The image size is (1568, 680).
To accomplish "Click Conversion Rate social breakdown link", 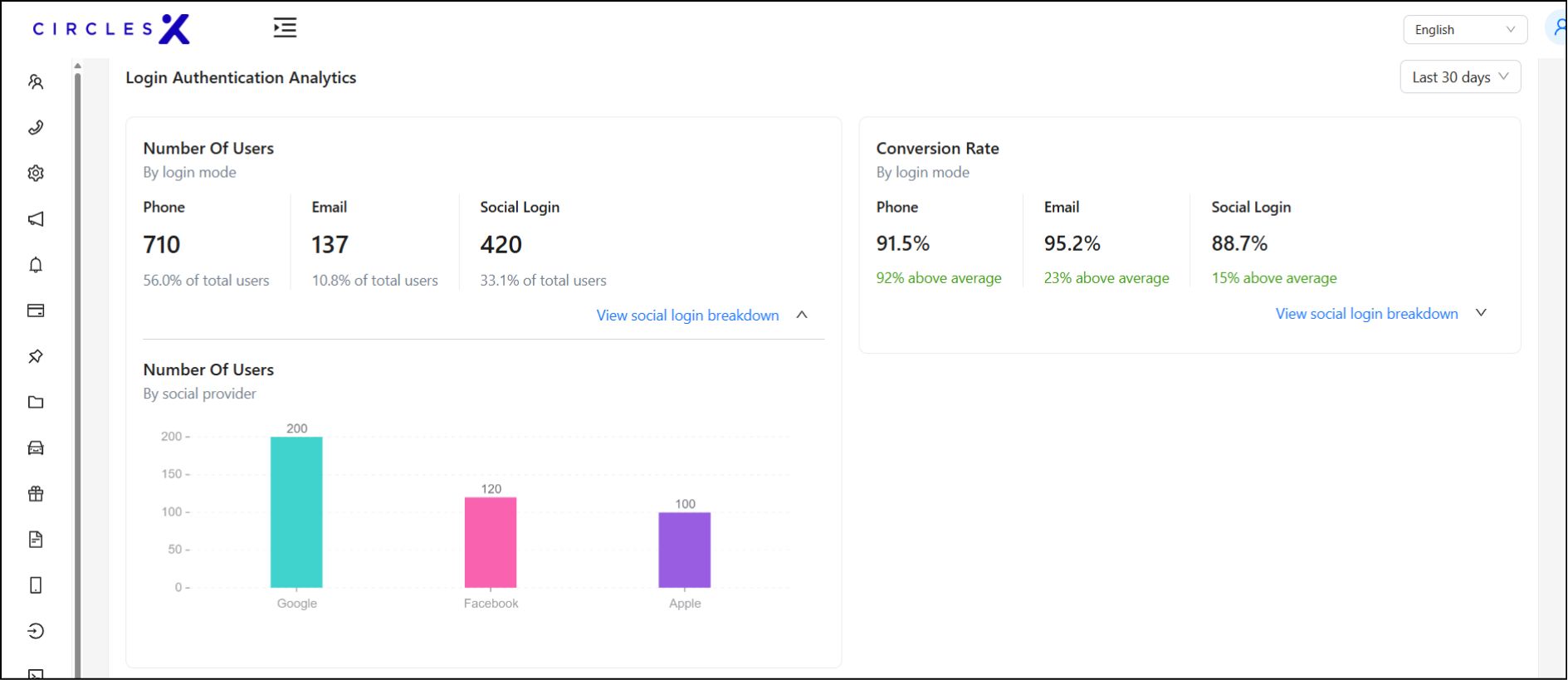I will (x=1366, y=314).
